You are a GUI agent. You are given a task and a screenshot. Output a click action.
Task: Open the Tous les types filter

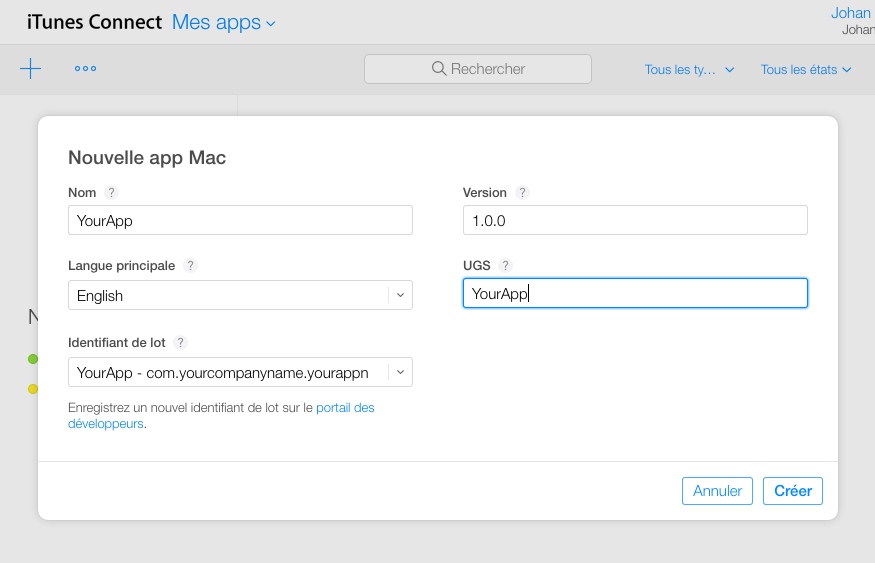(690, 70)
